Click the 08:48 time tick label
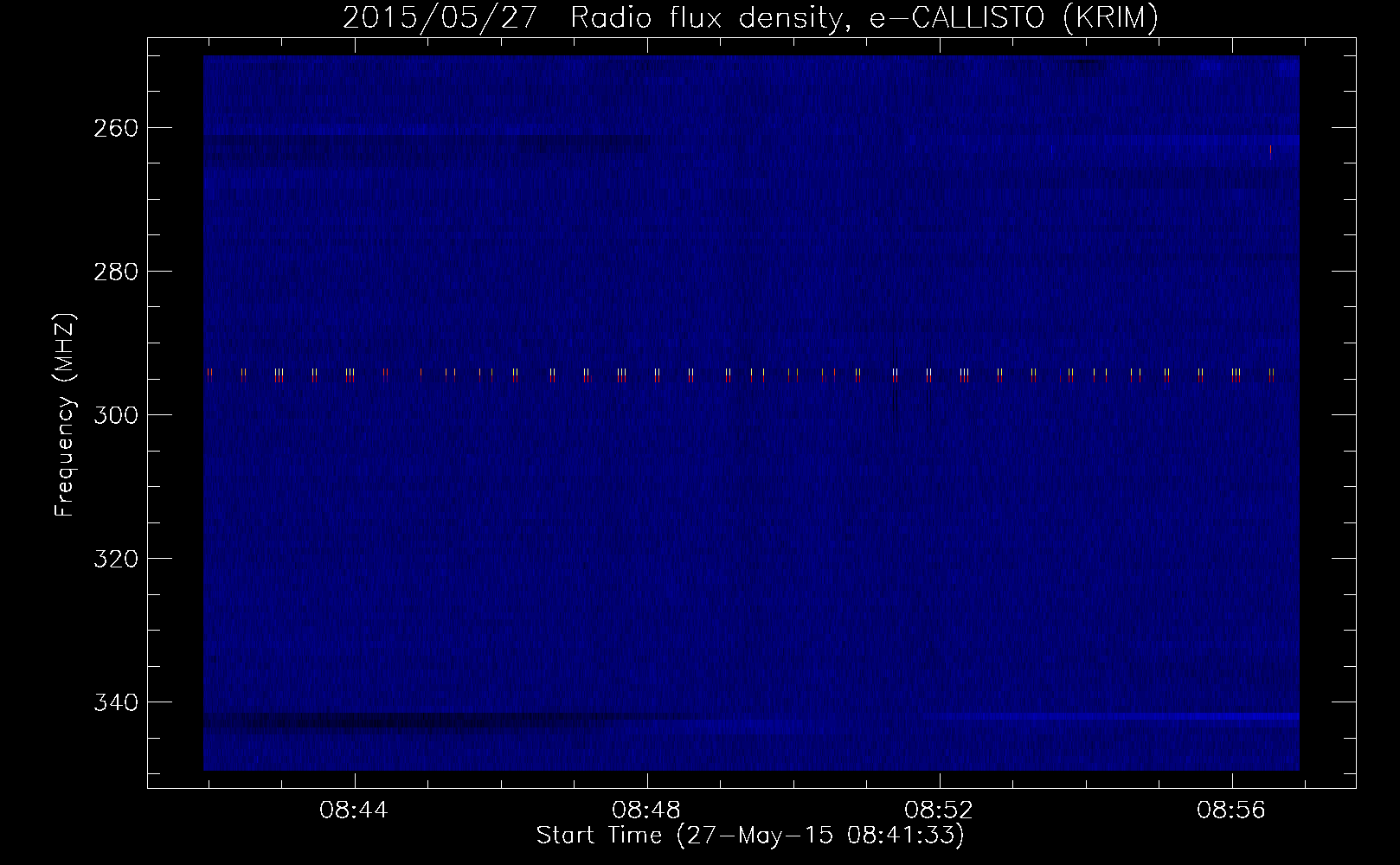 pyautogui.click(x=646, y=811)
